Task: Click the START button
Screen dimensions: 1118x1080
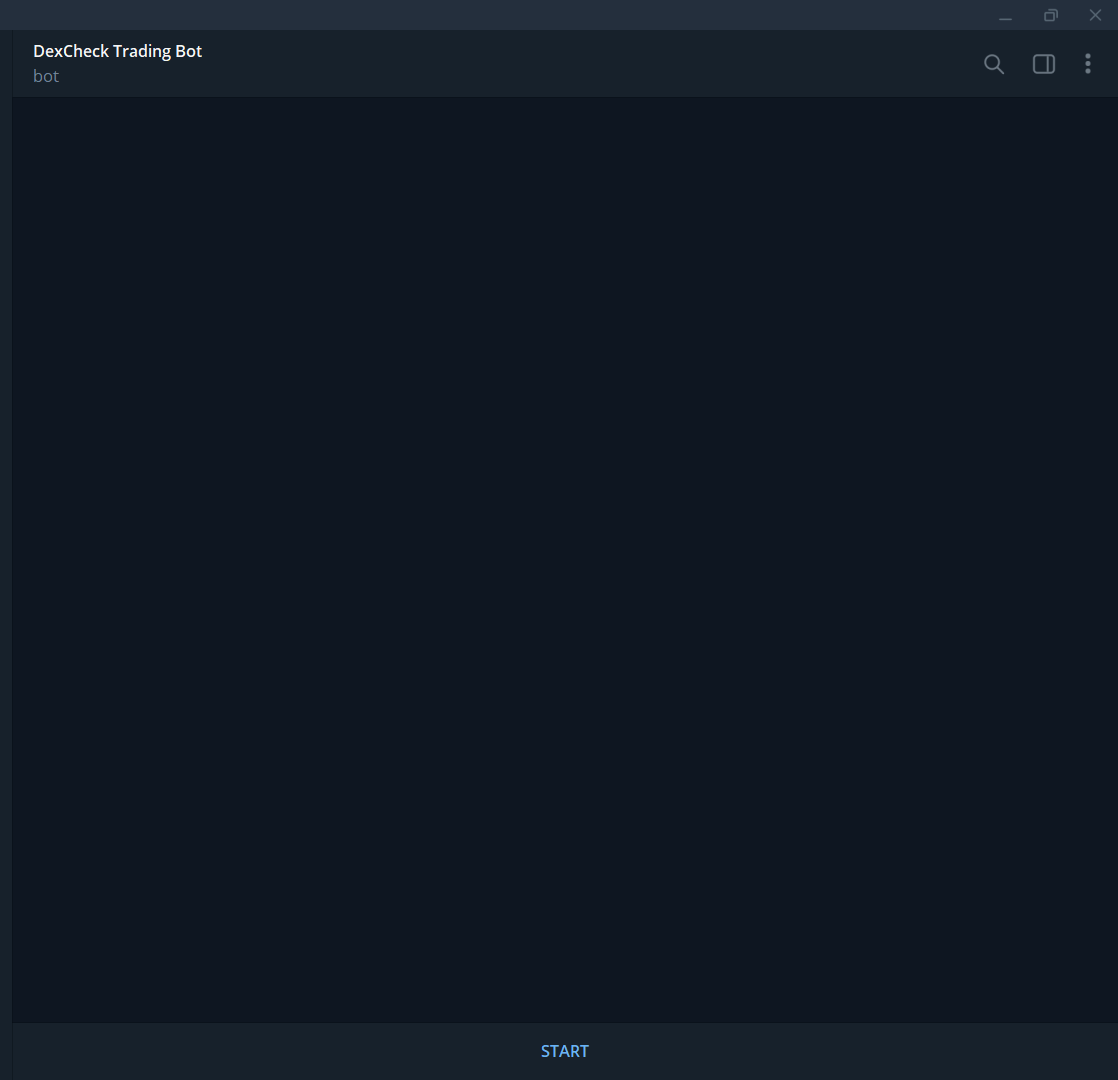Action: 565,1051
